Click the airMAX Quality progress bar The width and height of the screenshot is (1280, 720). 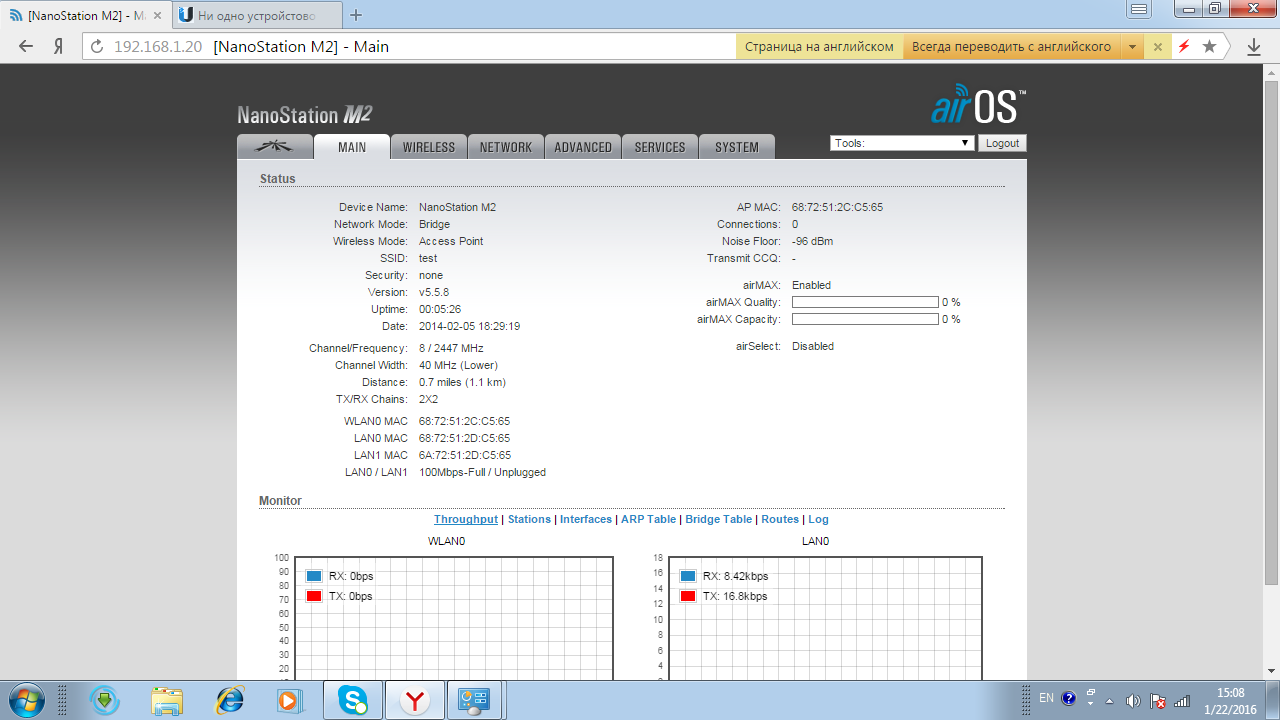tap(865, 302)
